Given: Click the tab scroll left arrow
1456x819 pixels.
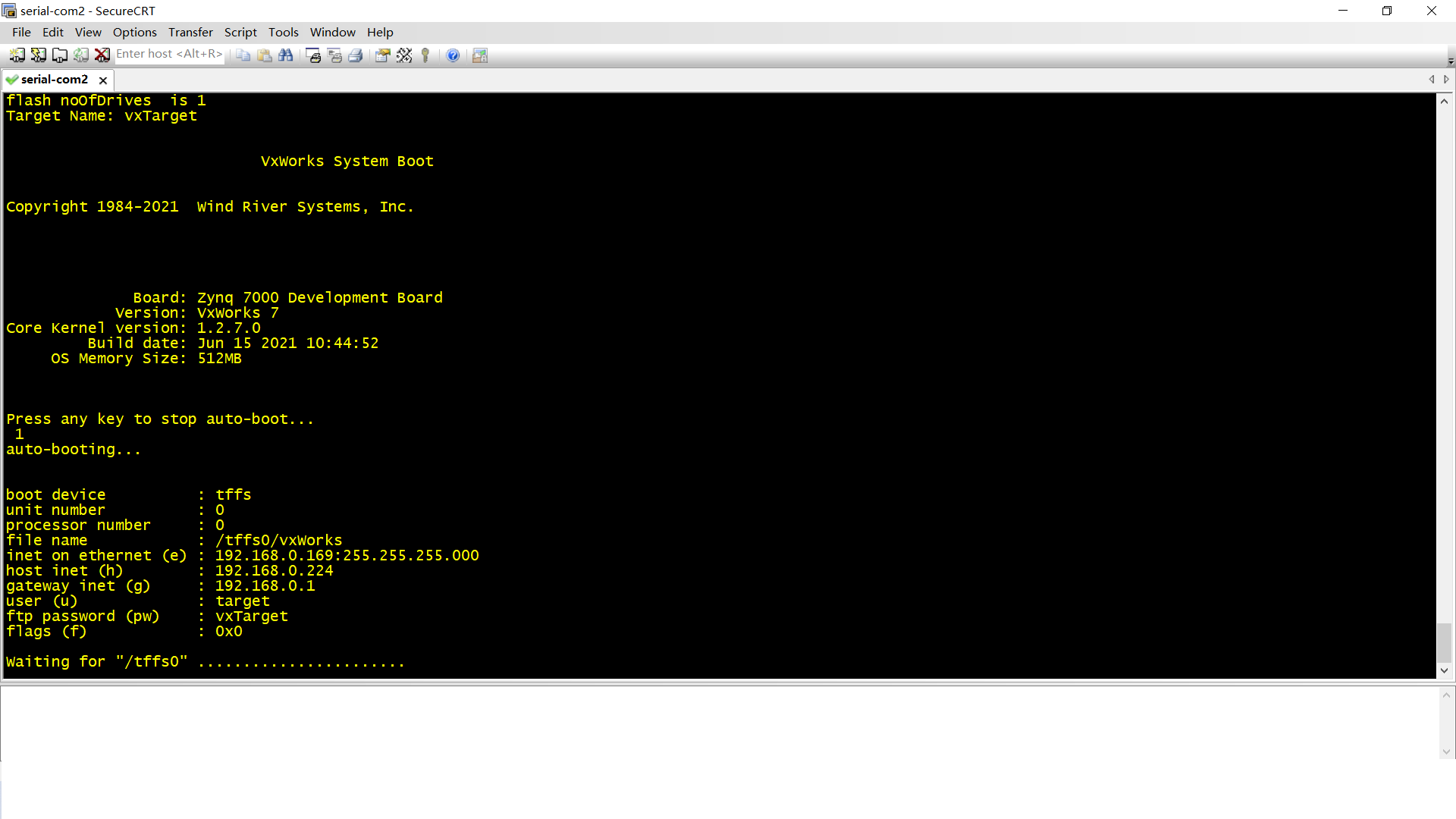Looking at the screenshot, I should [x=1432, y=79].
